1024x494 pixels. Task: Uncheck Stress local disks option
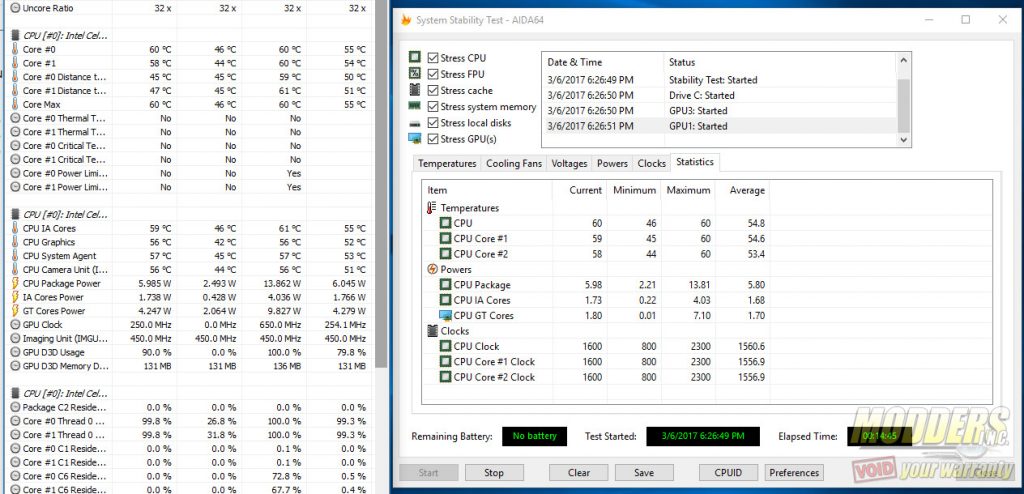[x=432, y=123]
